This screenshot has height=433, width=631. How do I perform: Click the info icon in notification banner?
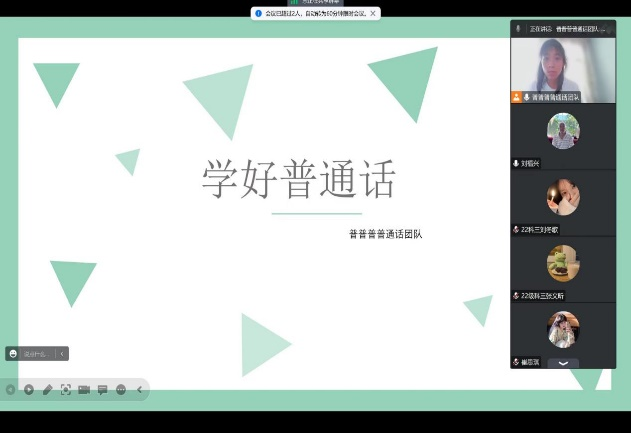[x=258, y=14]
